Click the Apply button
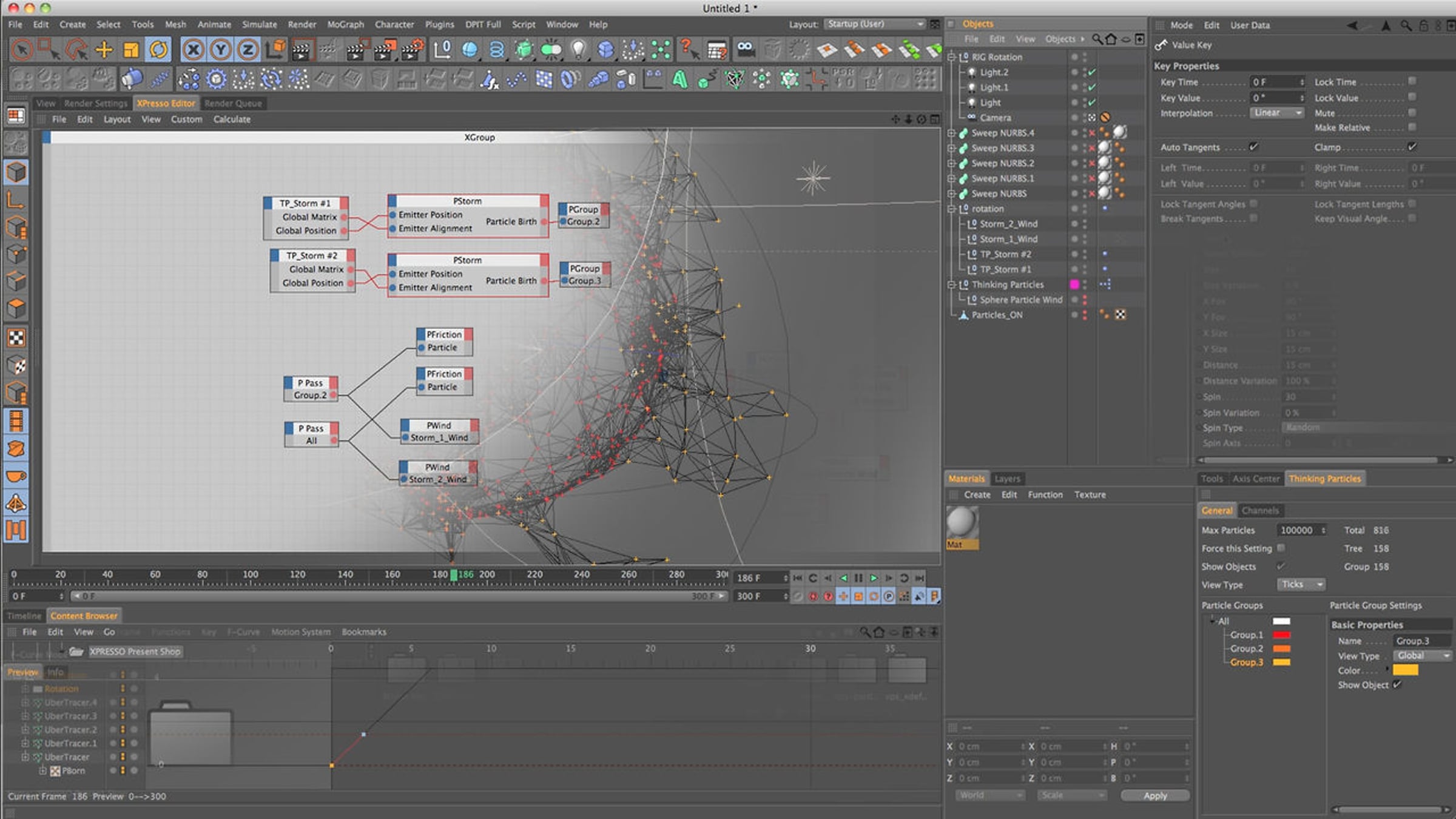Screen dimensions: 1456x819 point(1155,795)
